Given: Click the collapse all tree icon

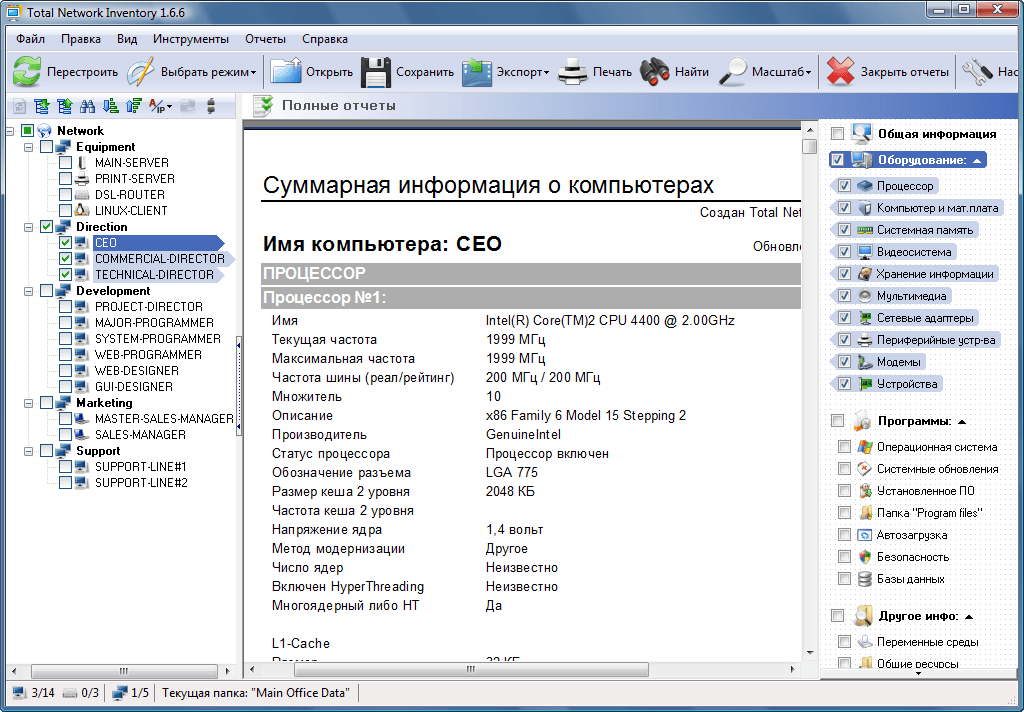Looking at the screenshot, I should (x=65, y=106).
